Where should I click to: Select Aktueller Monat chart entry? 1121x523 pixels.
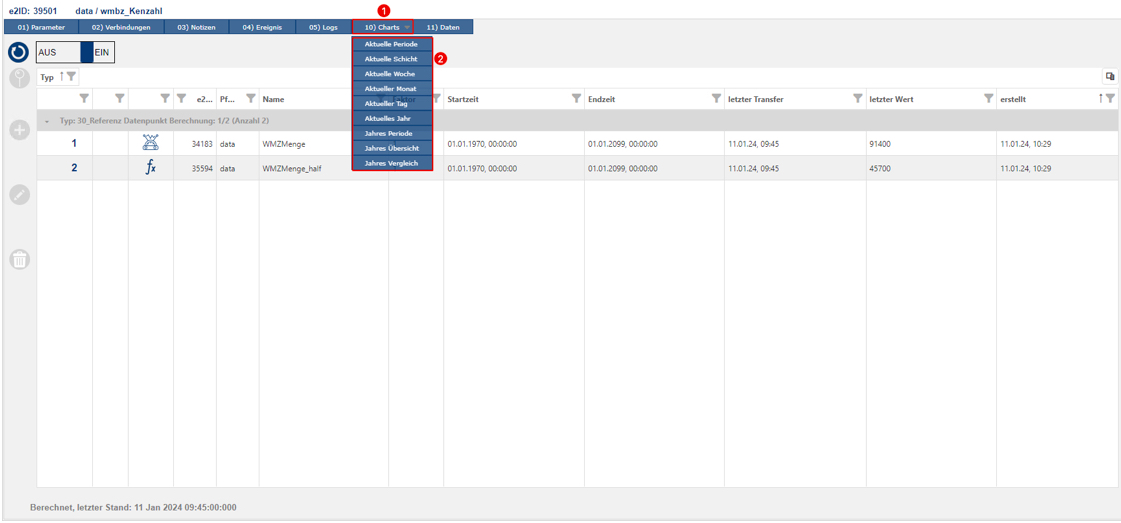392,89
